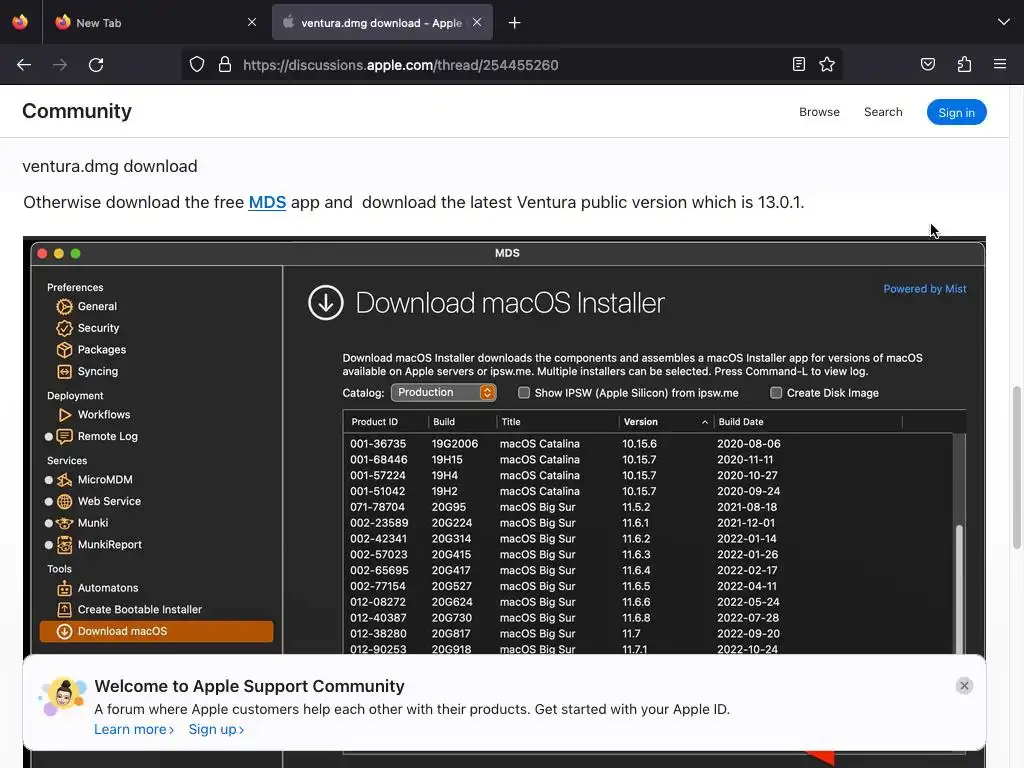The height and width of the screenshot is (768, 1024).
Task: Click the Sign in button
Action: 956,112
